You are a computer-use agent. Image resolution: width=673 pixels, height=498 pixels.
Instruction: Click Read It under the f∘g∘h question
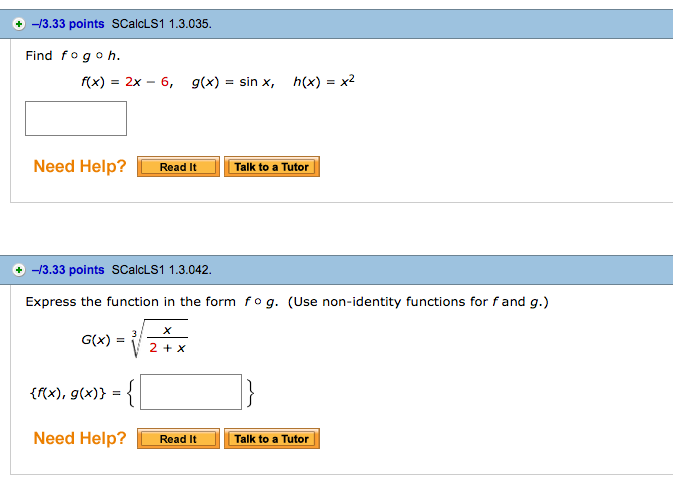tap(178, 167)
